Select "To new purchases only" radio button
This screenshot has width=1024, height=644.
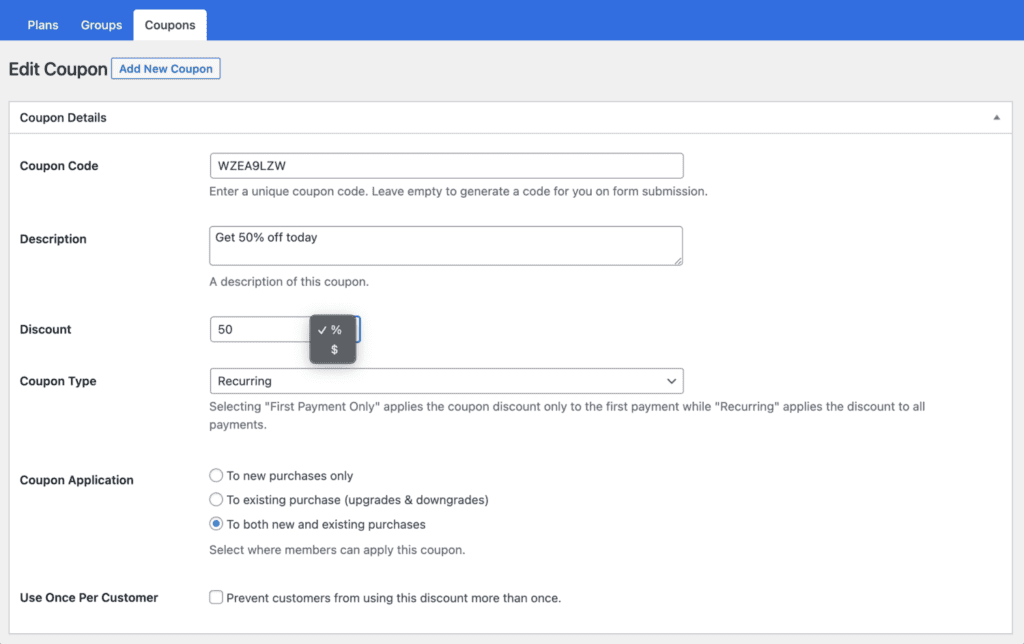point(216,476)
